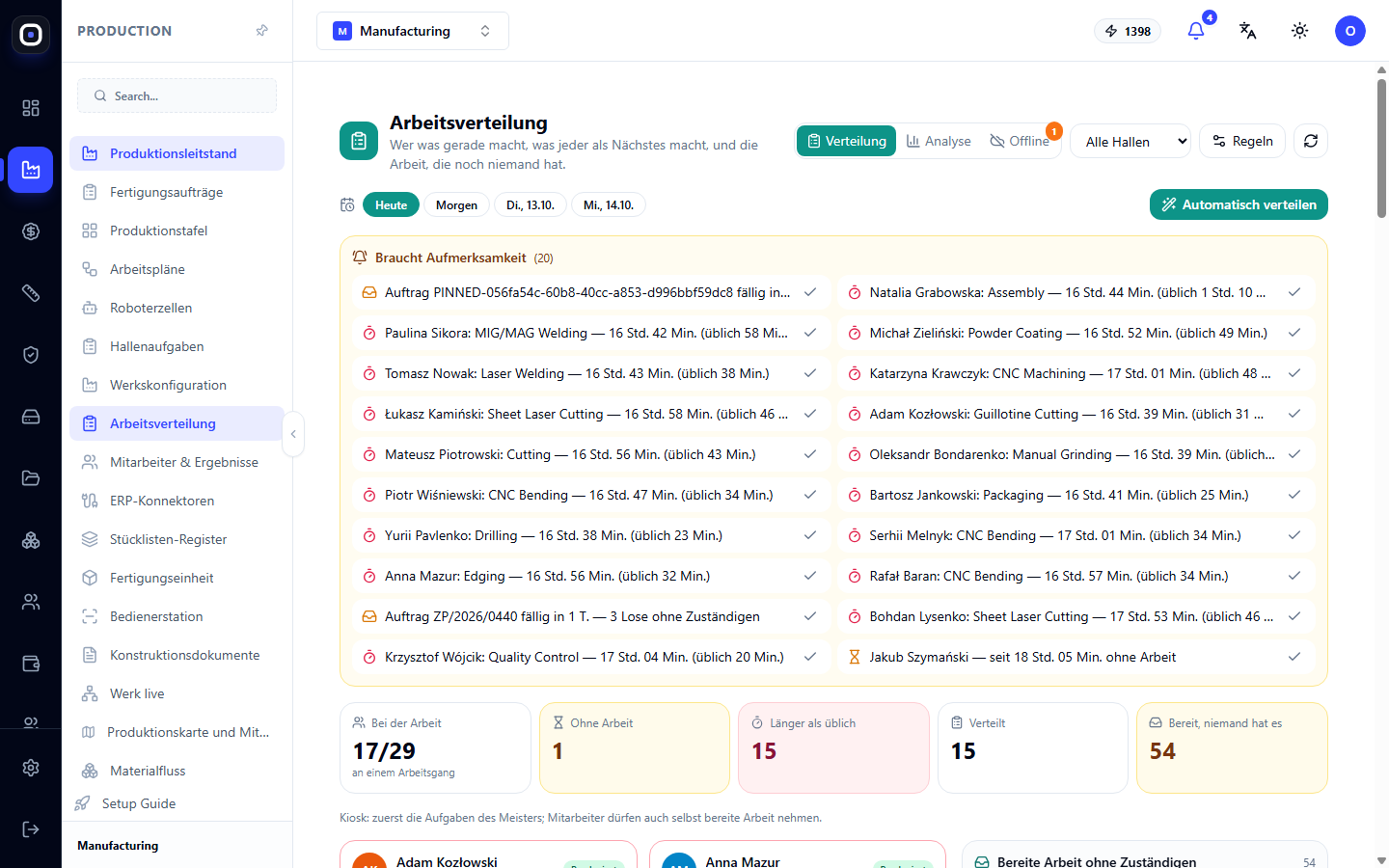Image resolution: width=1389 pixels, height=868 pixels.
Task: Click the language translate icon
Action: click(x=1248, y=31)
